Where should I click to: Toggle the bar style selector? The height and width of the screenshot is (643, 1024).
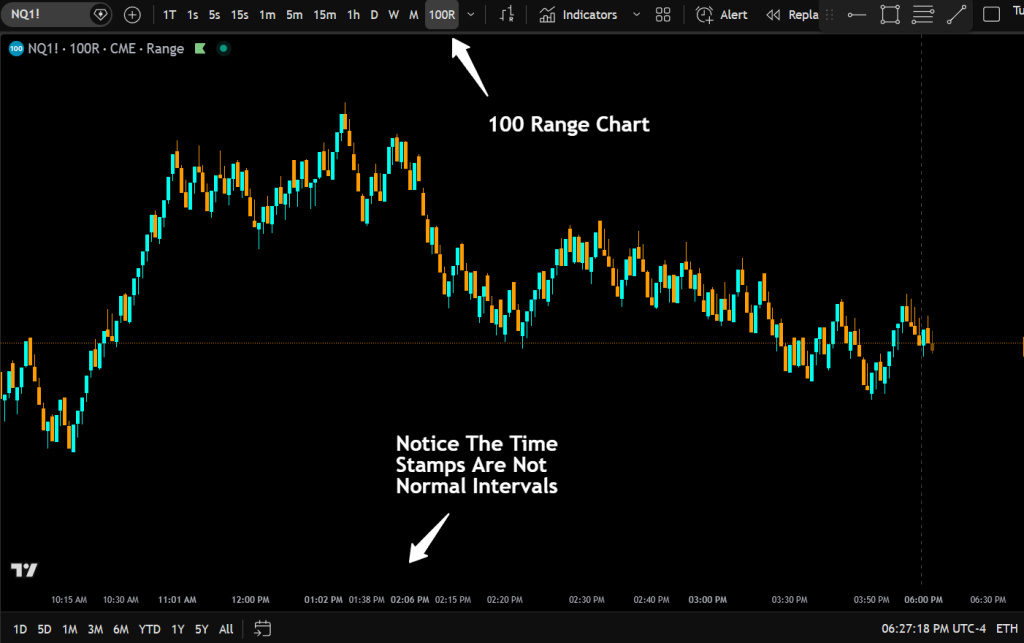507,14
